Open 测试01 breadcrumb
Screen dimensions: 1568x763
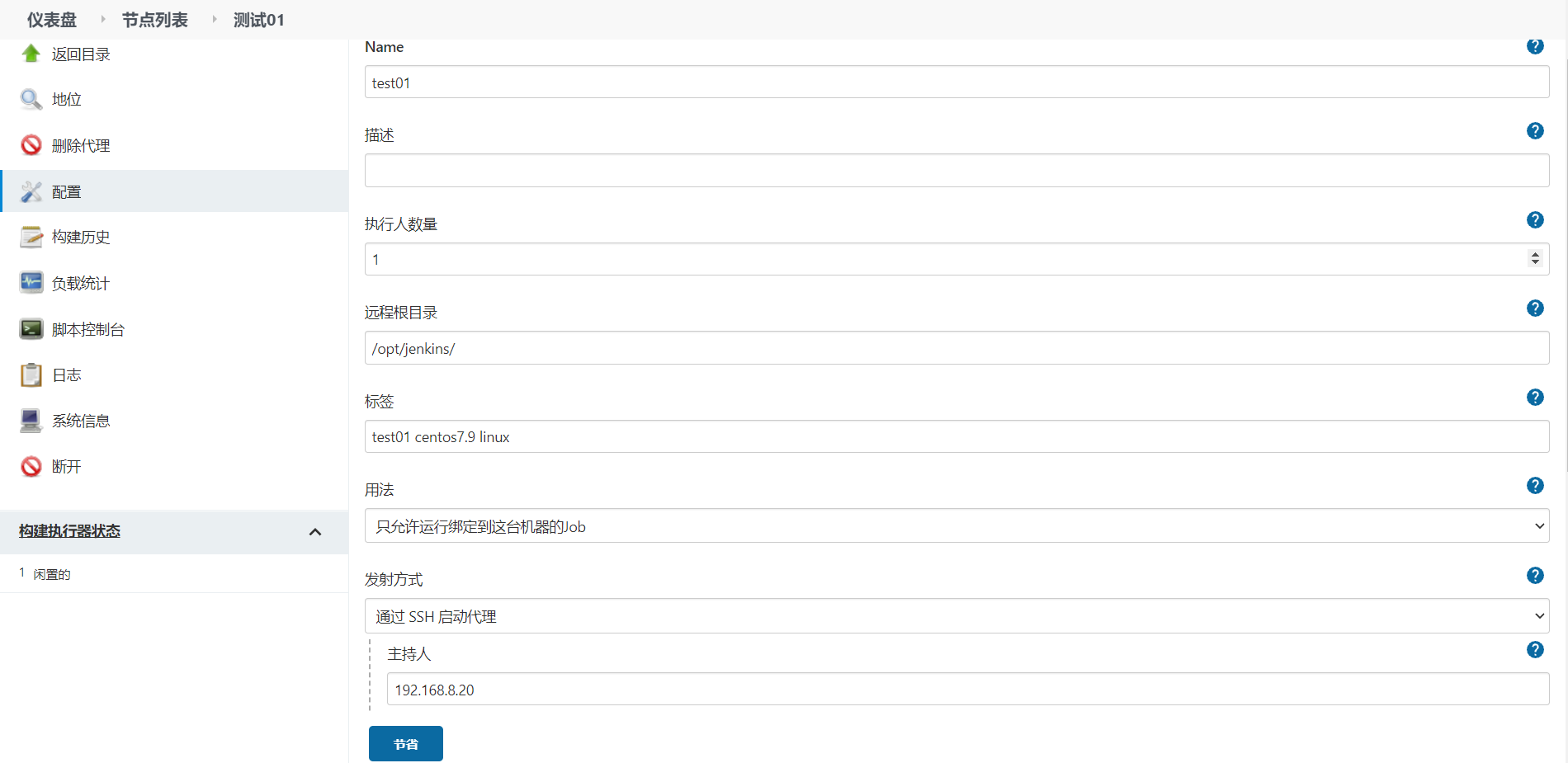(259, 20)
